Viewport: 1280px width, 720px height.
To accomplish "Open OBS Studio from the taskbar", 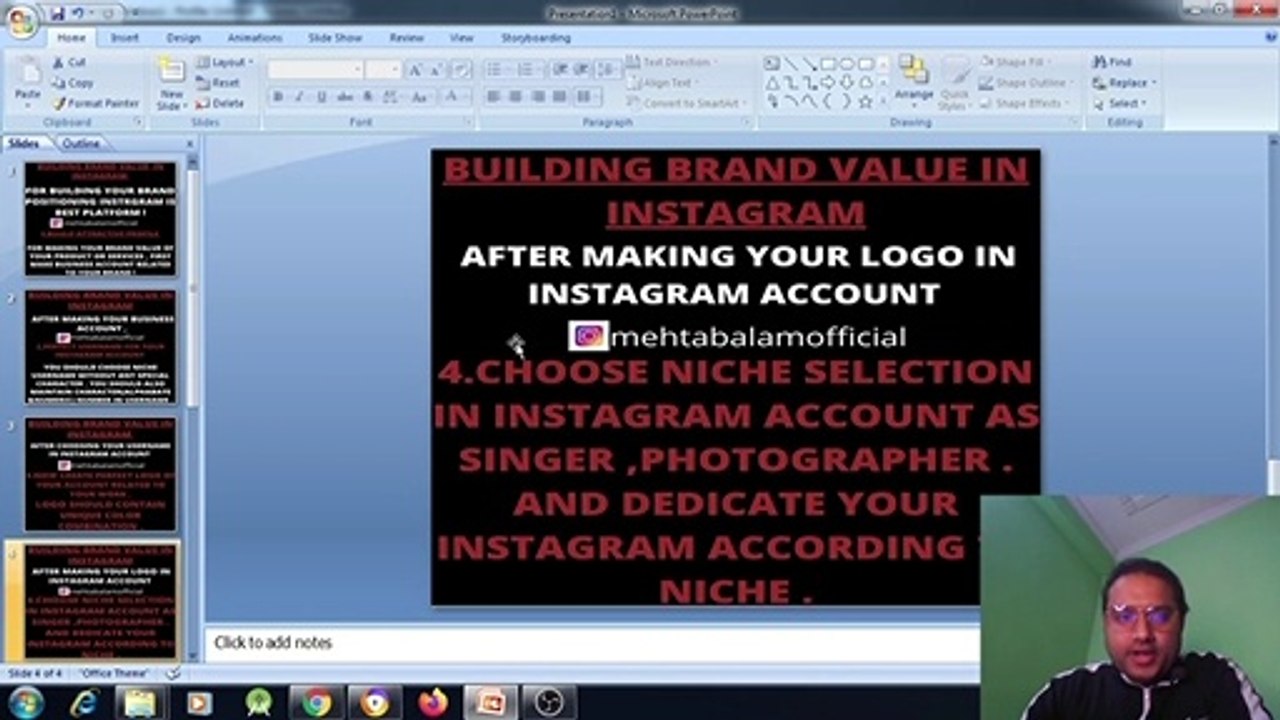I will (x=549, y=703).
